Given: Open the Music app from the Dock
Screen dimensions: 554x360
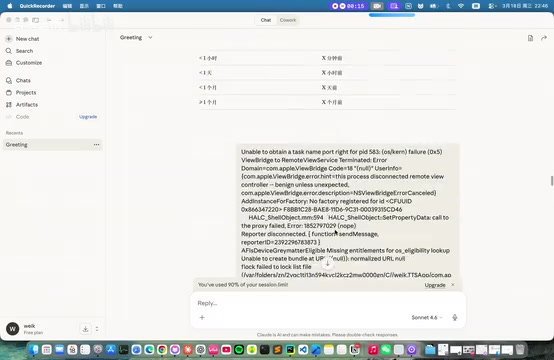Looking at the screenshot, I should pos(373,350).
